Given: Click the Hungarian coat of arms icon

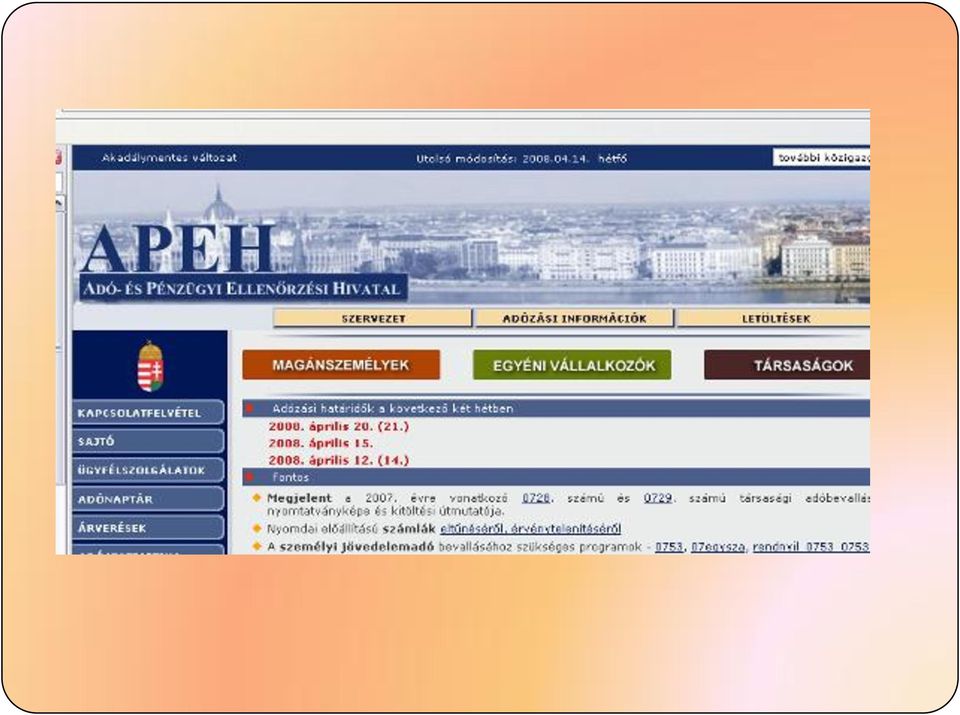Looking at the screenshot, I should (x=150, y=367).
